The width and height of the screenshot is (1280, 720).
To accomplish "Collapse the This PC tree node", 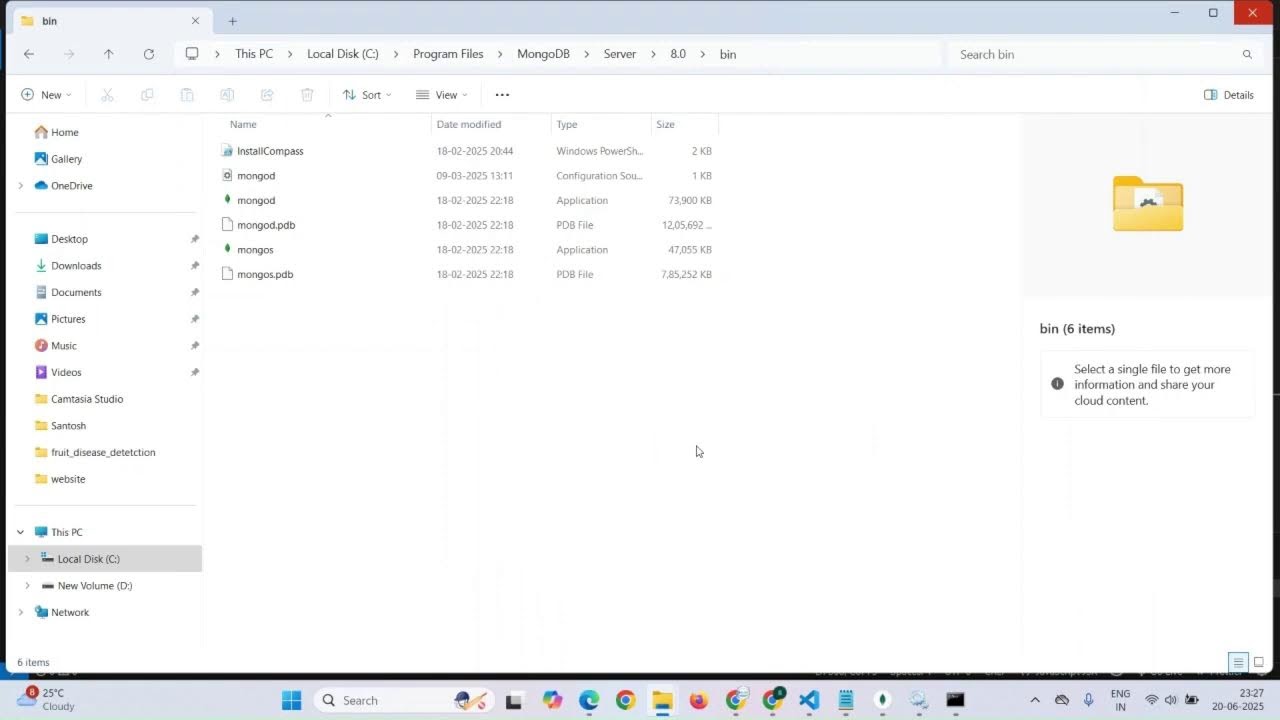I will pos(20,532).
